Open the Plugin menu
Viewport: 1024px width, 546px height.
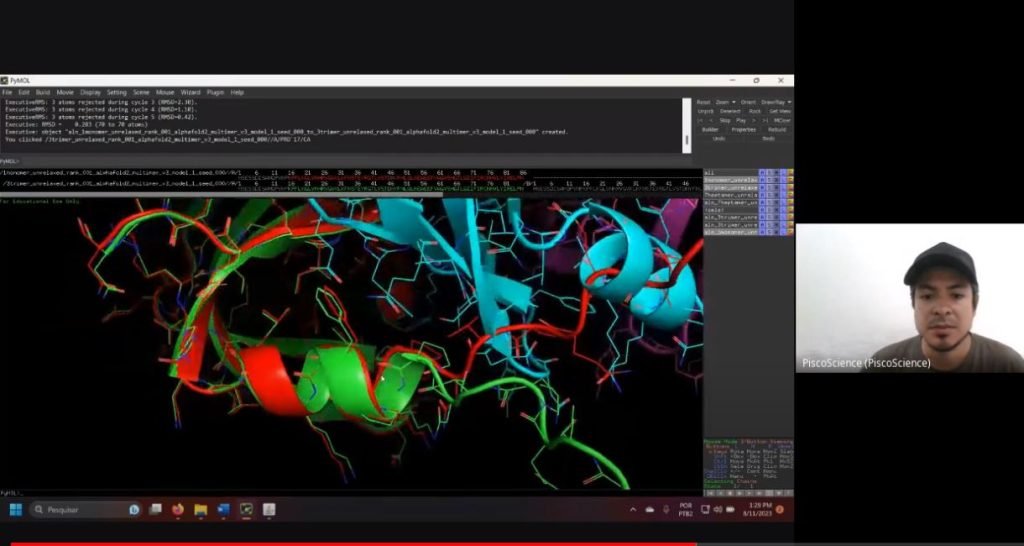tap(214, 92)
